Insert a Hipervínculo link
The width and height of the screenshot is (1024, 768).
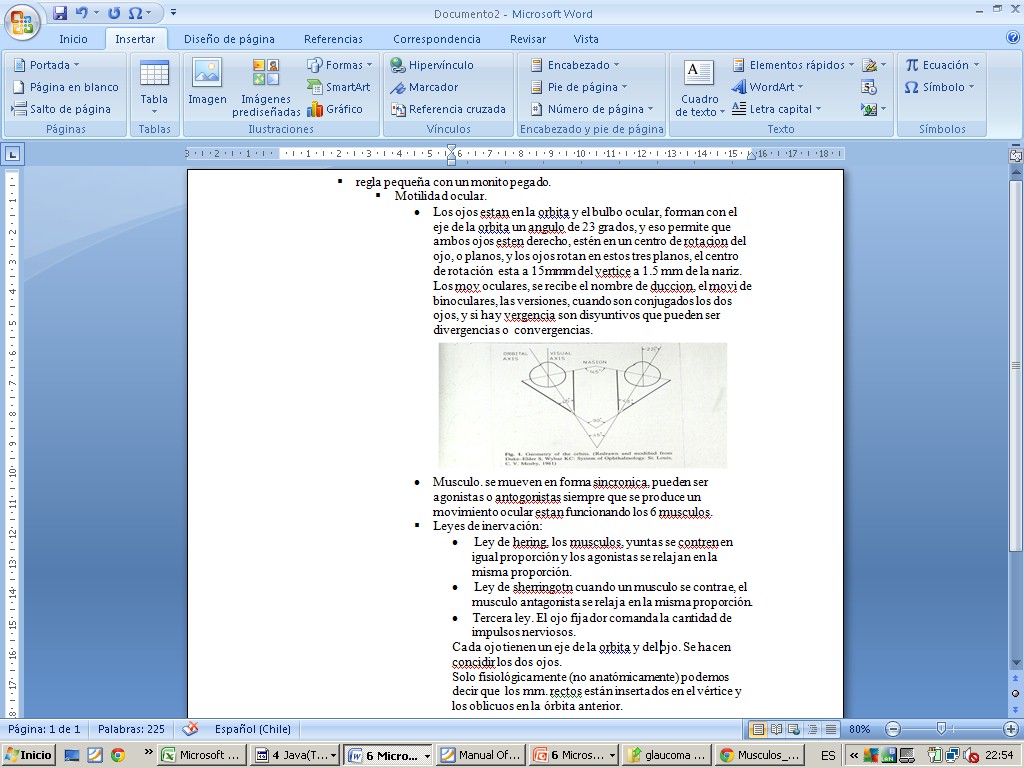point(432,65)
